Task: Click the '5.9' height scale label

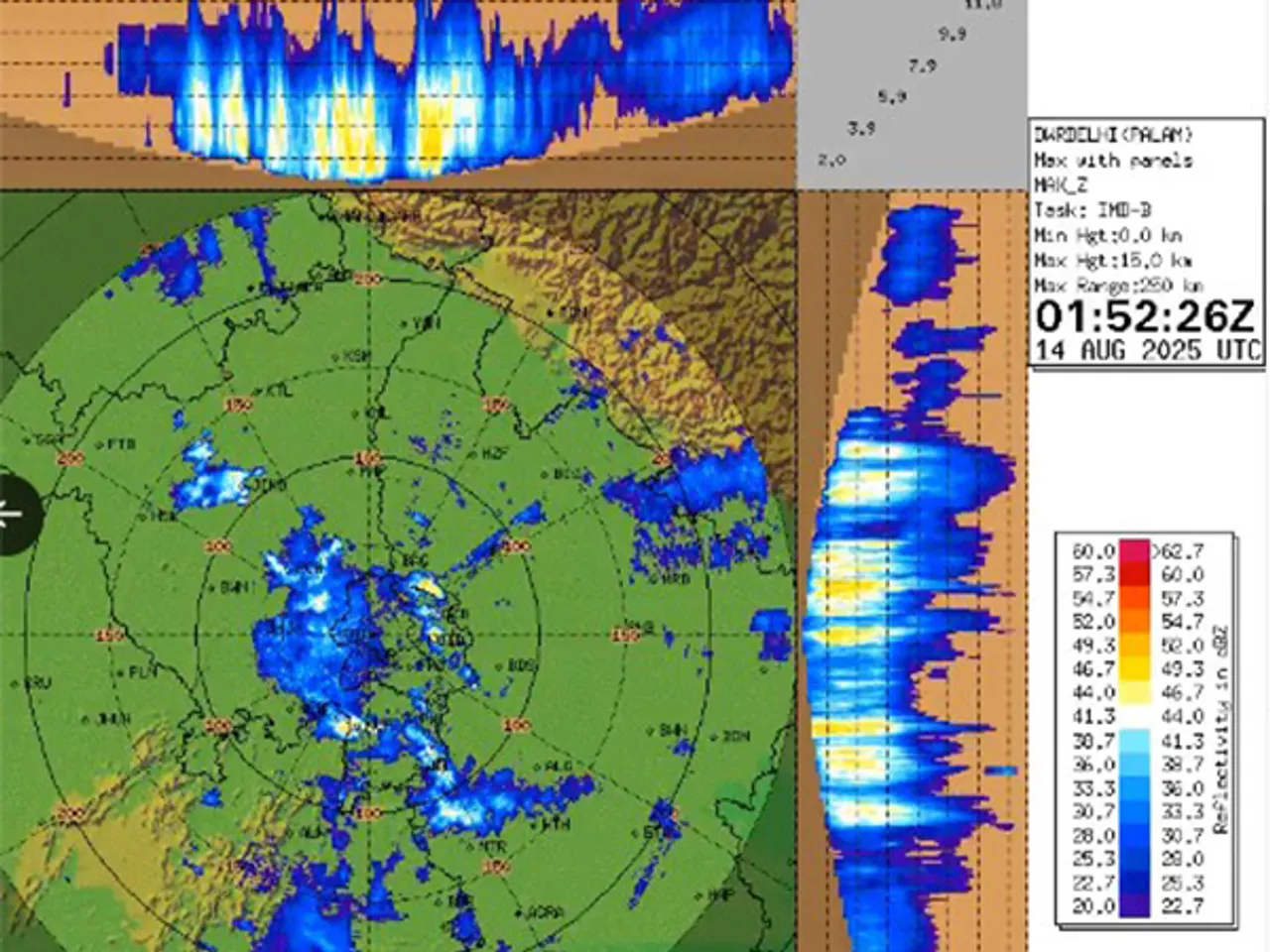Action: point(891,97)
